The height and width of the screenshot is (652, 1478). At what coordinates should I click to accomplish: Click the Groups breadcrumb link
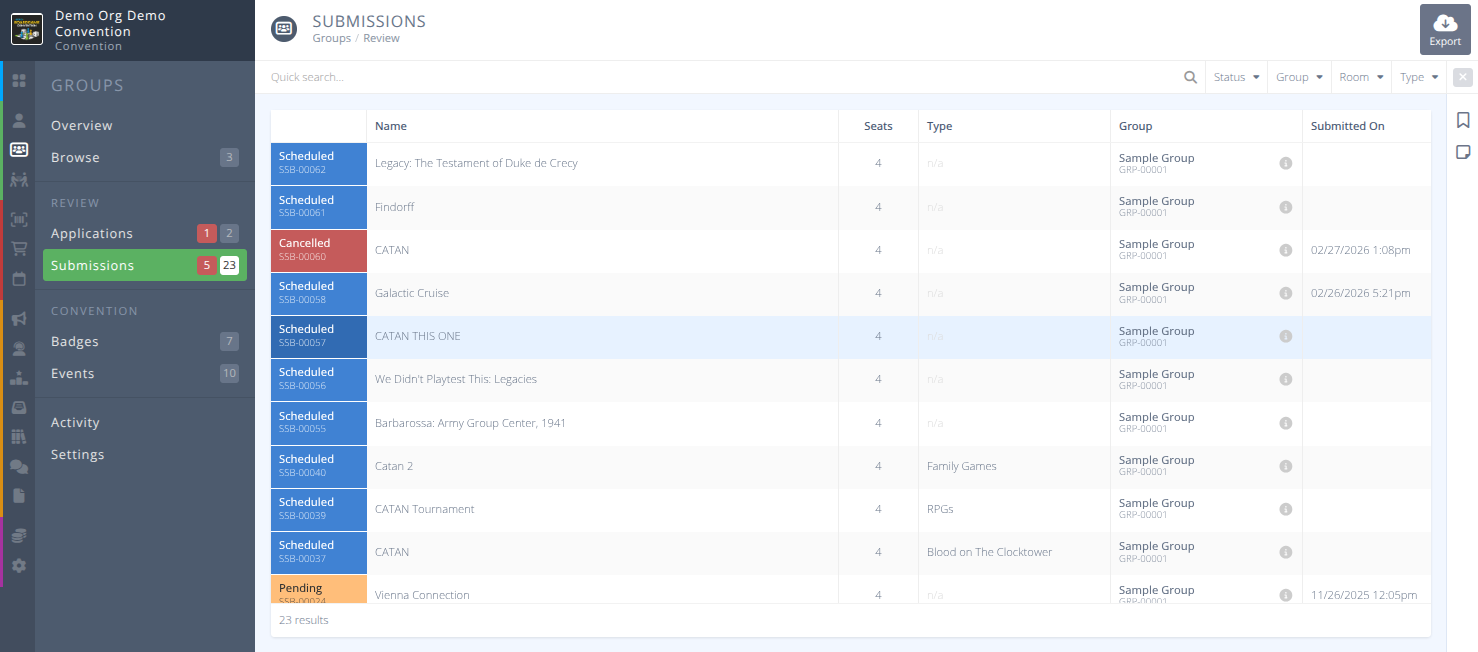pyautogui.click(x=332, y=38)
